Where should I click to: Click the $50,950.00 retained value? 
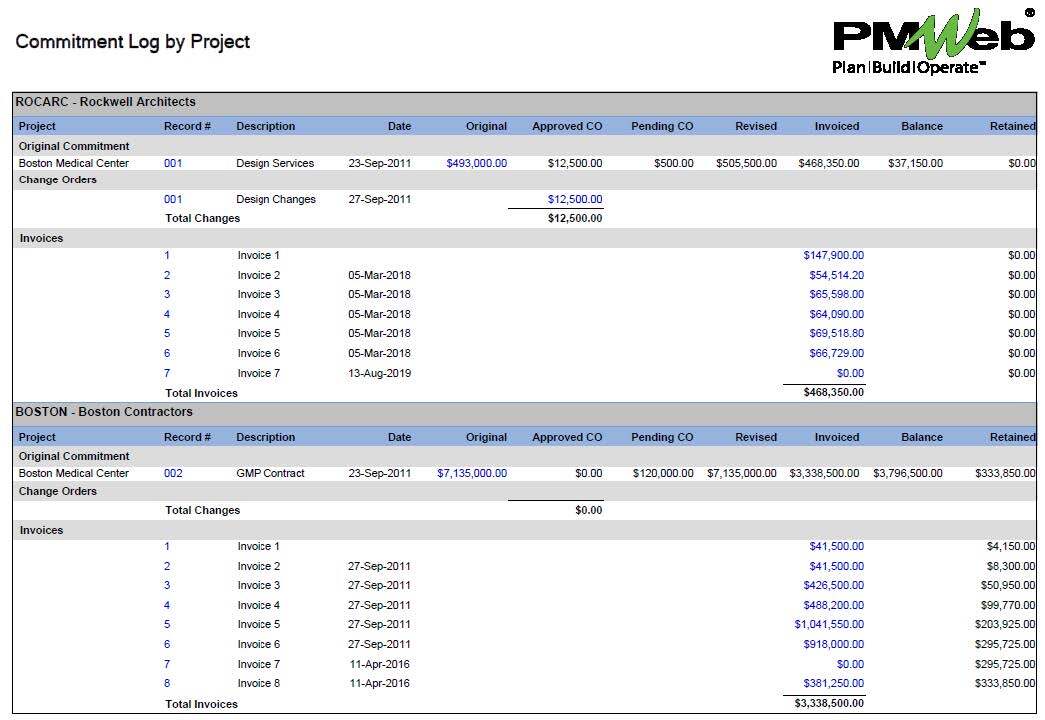point(1008,585)
